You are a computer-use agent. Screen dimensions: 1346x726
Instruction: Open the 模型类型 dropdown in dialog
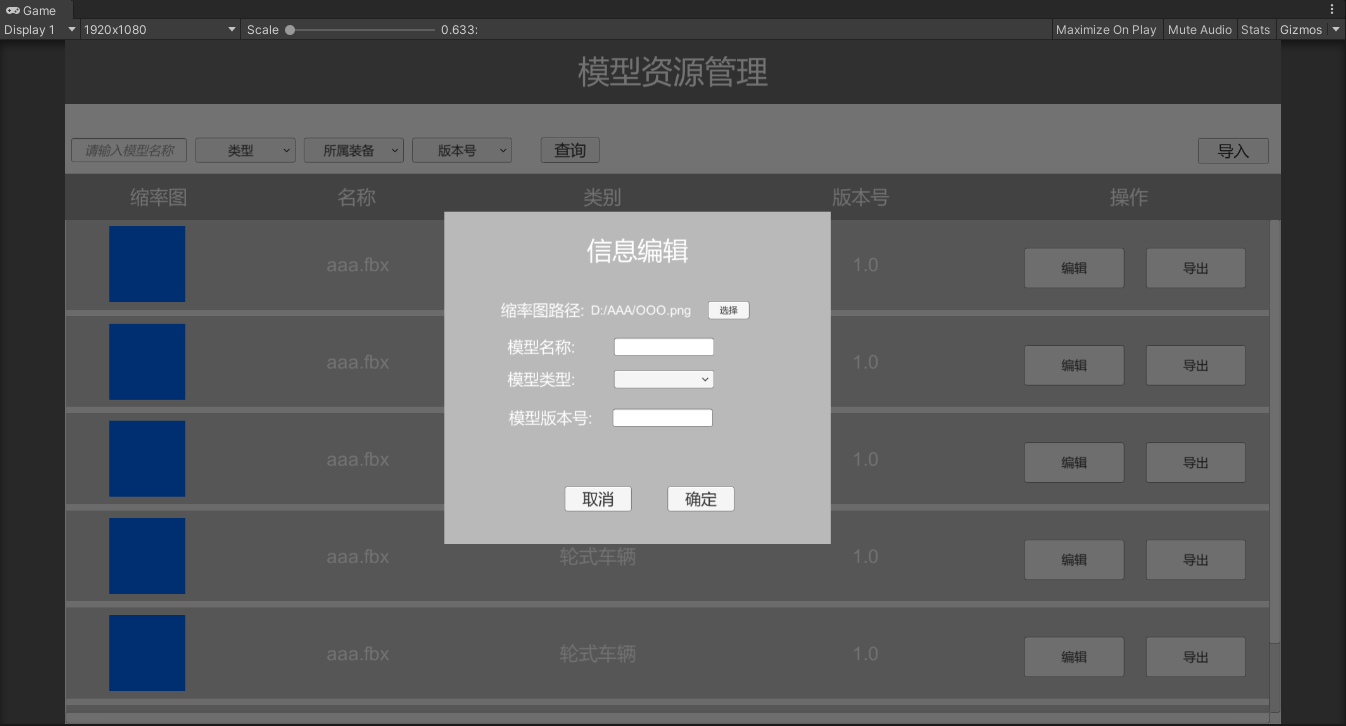pyautogui.click(x=663, y=379)
